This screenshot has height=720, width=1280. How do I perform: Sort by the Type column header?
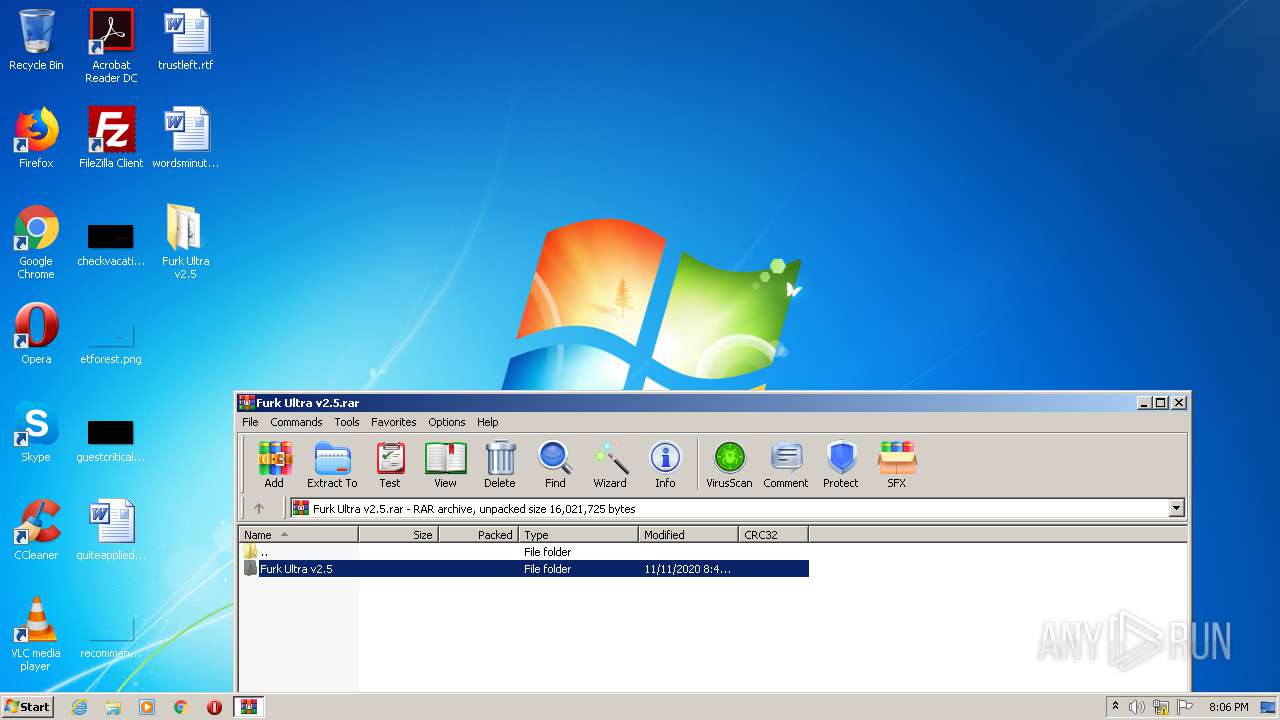click(578, 535)
